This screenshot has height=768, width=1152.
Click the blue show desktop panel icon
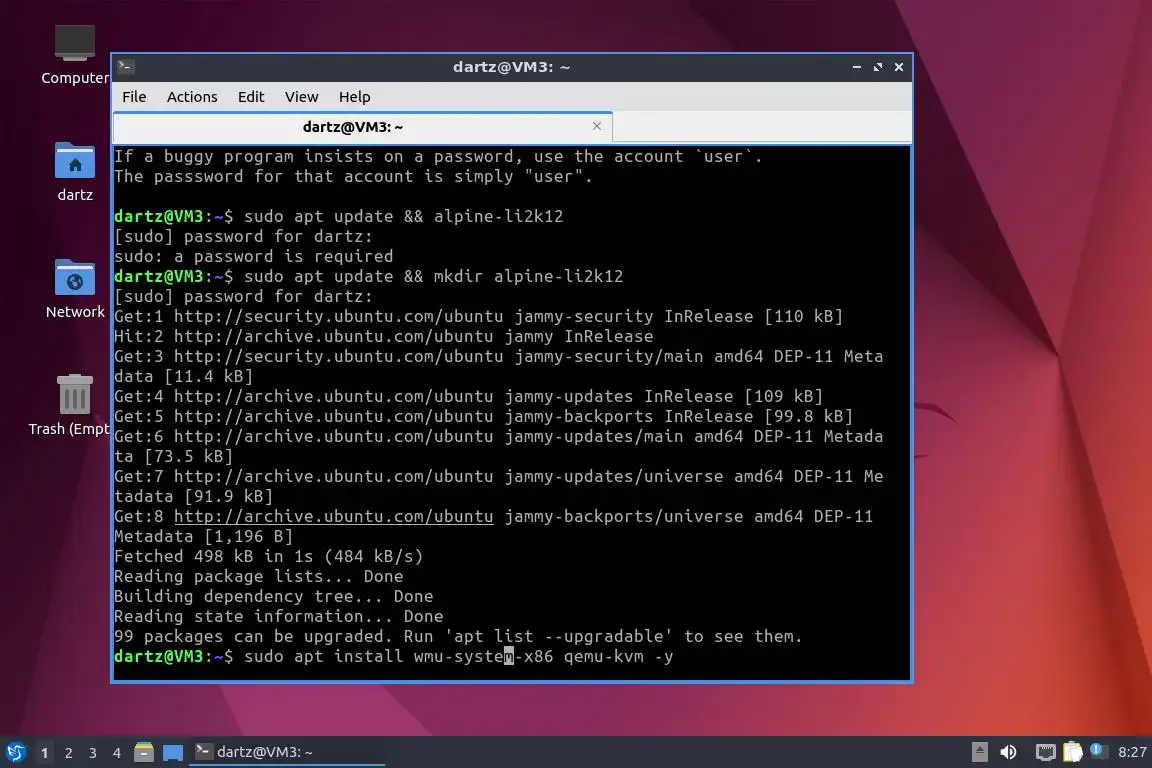coord(173,753)
